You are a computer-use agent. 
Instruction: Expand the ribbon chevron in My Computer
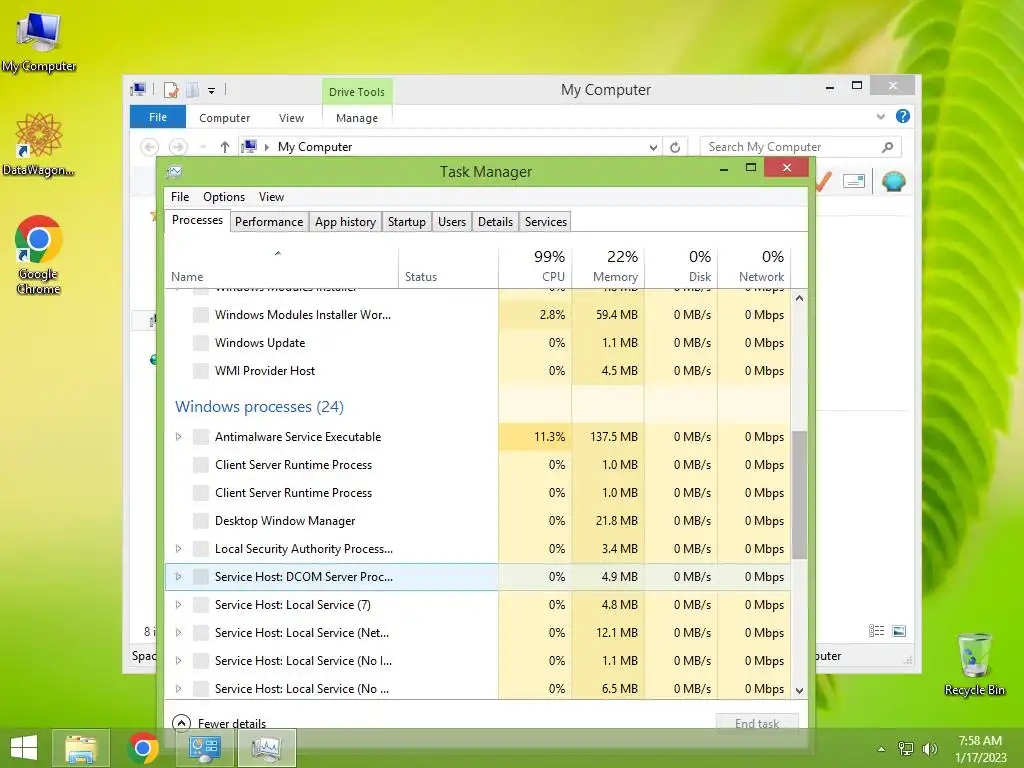click(x=881, y=116)
